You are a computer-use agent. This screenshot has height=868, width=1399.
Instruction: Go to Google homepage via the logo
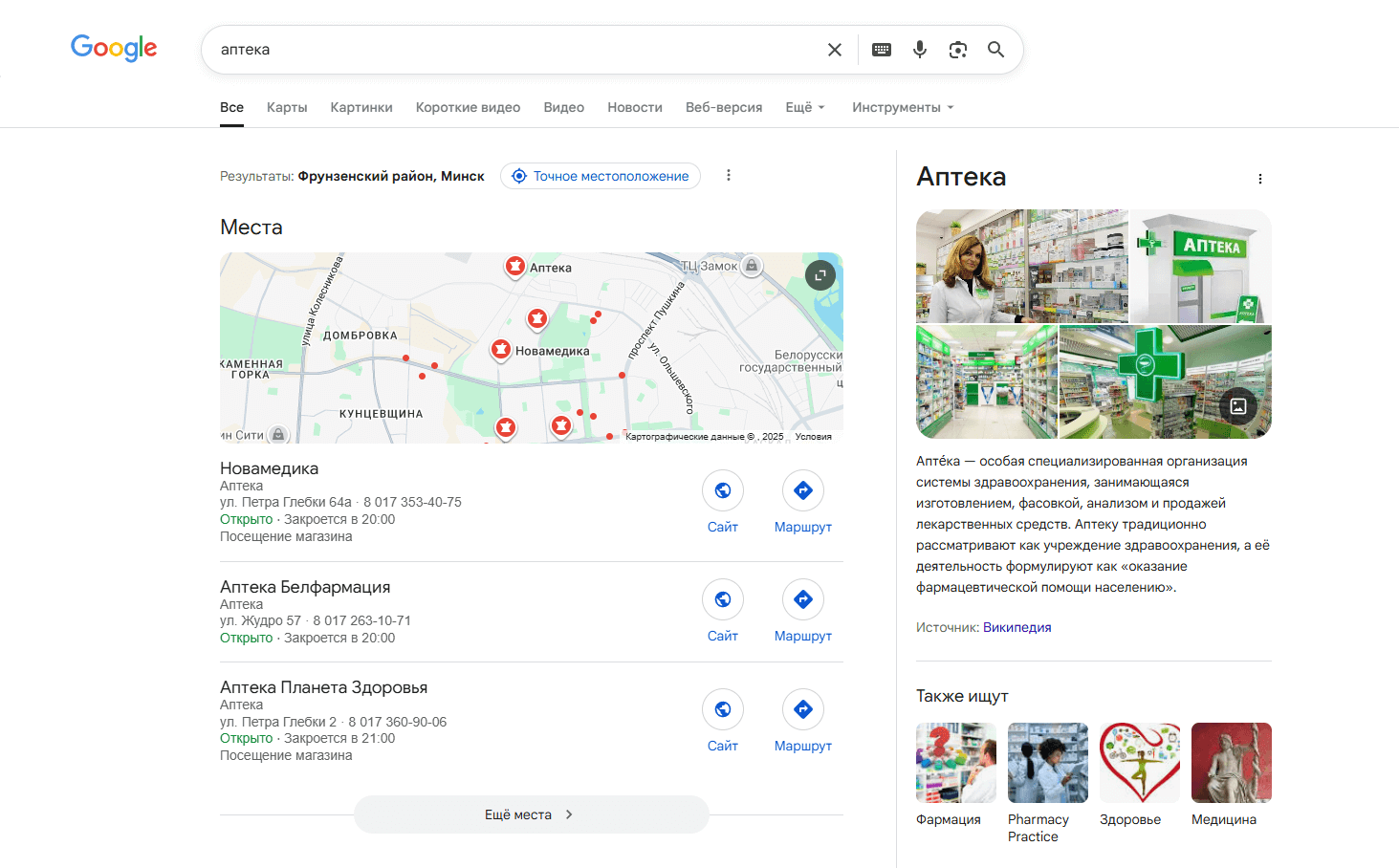tap(114, 48)
